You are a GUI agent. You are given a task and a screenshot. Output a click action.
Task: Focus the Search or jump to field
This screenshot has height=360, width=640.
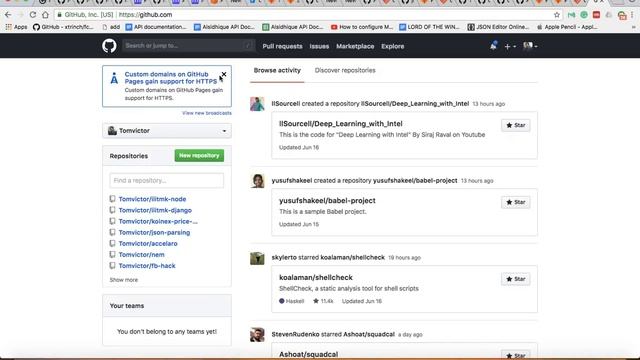tap(189, 46)
